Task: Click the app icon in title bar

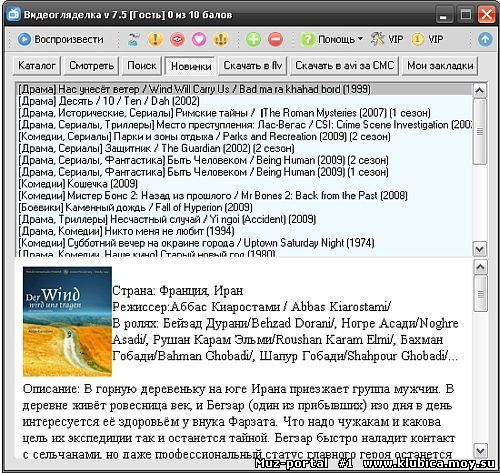Action: [14, 14]
